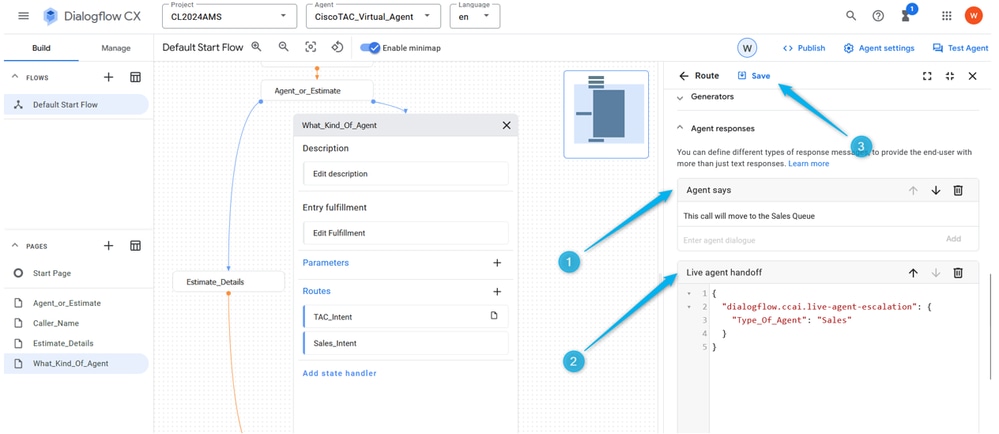Zoom out on the flow canvas
This screenshot has width=999, height=434.
(x=284, y=47)
